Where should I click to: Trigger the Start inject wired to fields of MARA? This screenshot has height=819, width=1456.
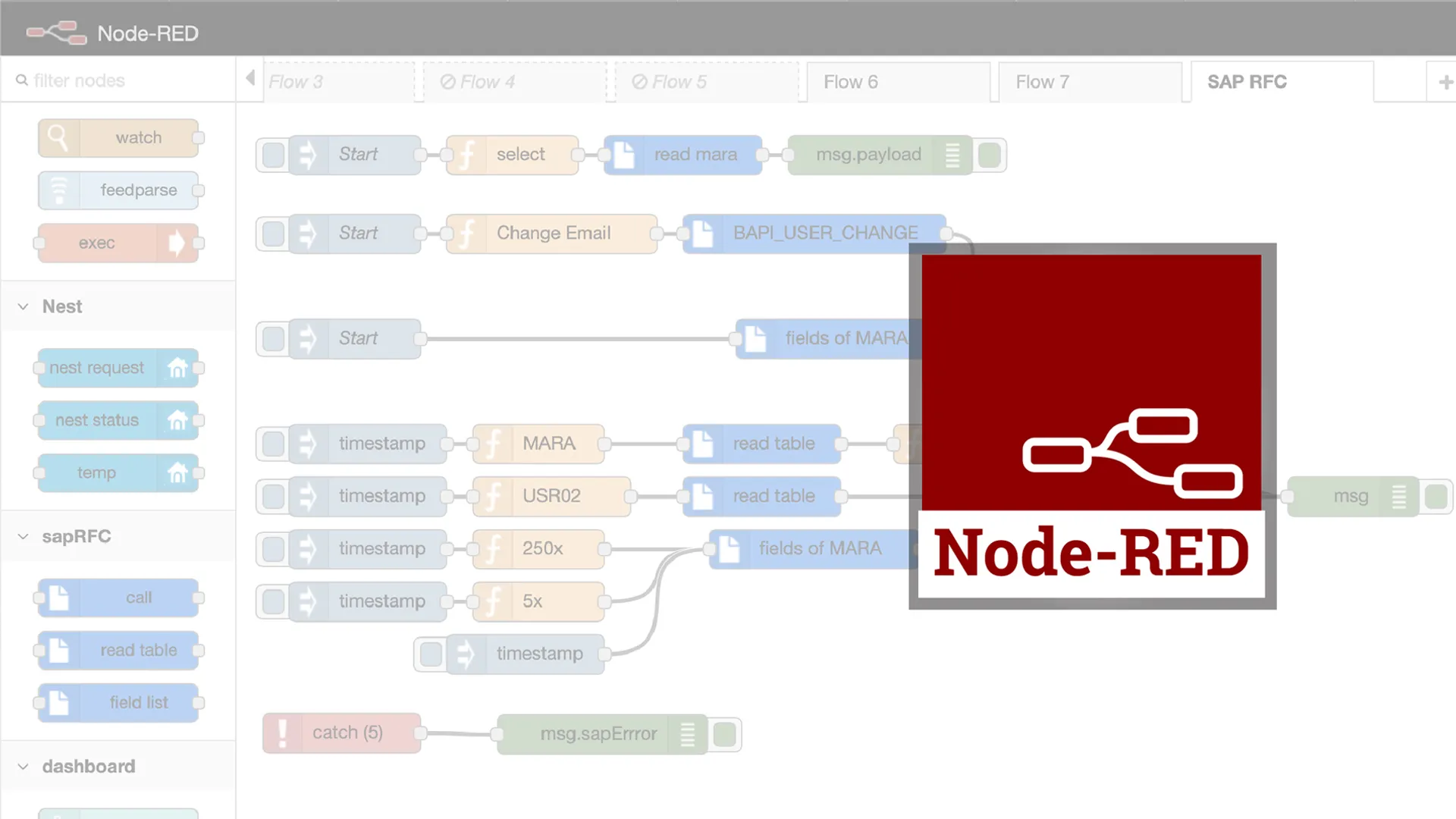pyautogui.click(x=273, y=339)
